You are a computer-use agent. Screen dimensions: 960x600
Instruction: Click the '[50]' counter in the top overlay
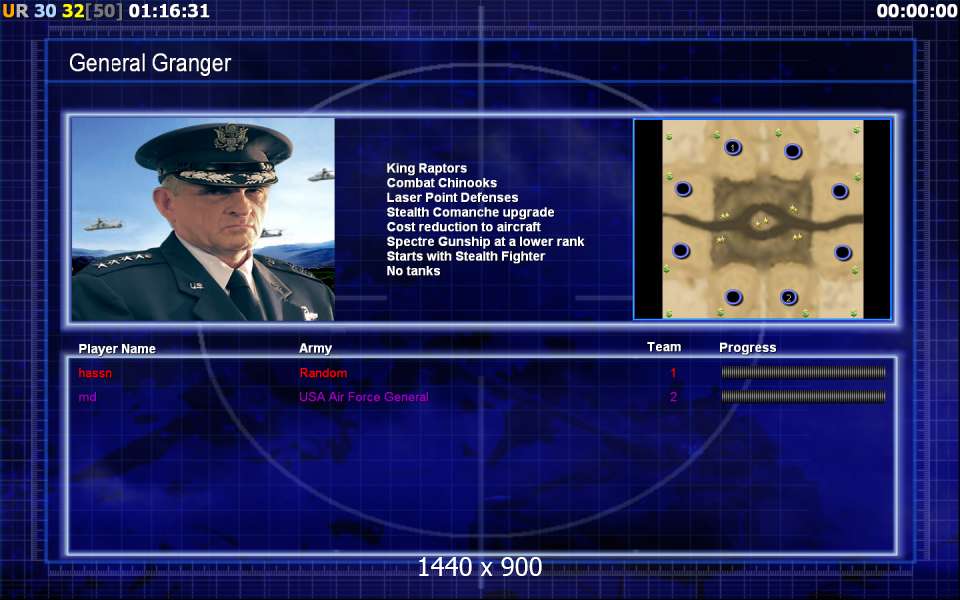point(104,11)
